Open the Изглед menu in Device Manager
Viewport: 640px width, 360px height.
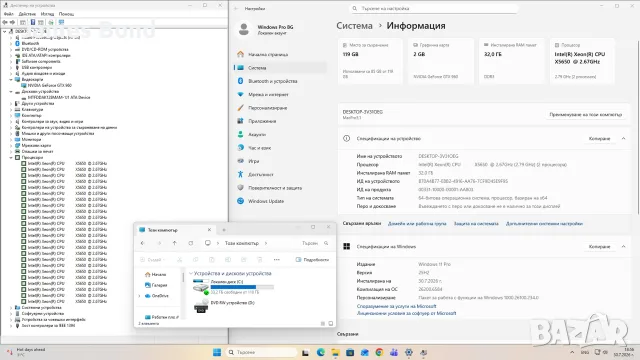pos(47,14)
